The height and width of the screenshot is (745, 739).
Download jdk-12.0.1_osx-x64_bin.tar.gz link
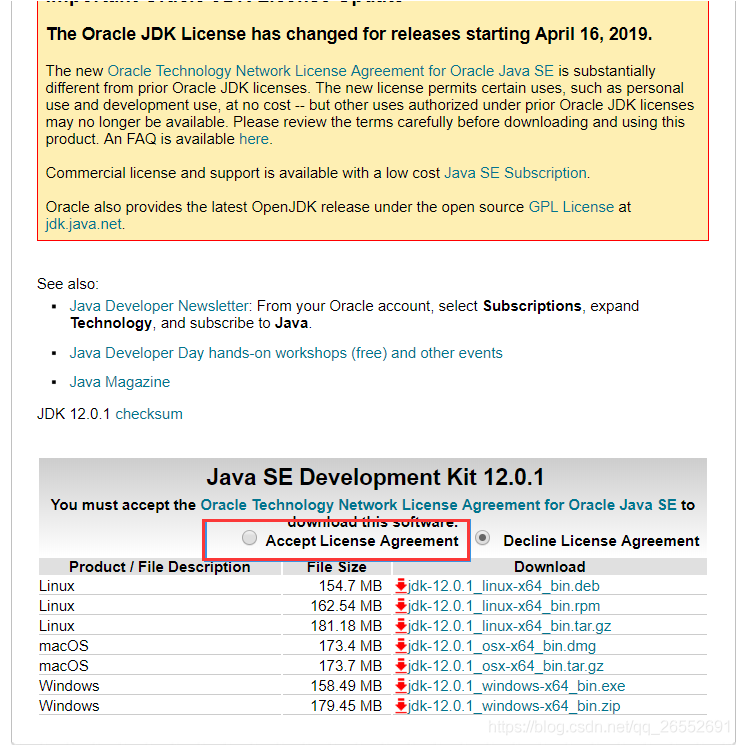coord(506,666)
